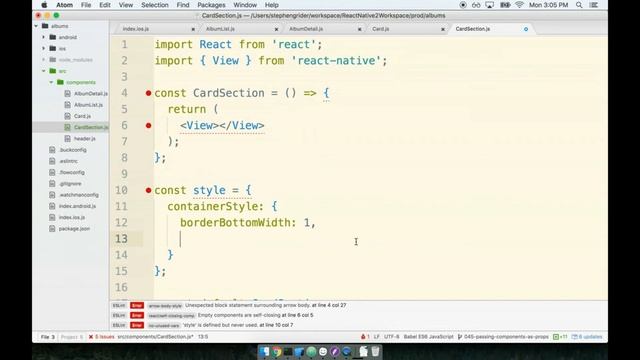Open .buckconfig file in tree
The image size is (640, 360).
(73, 150)
